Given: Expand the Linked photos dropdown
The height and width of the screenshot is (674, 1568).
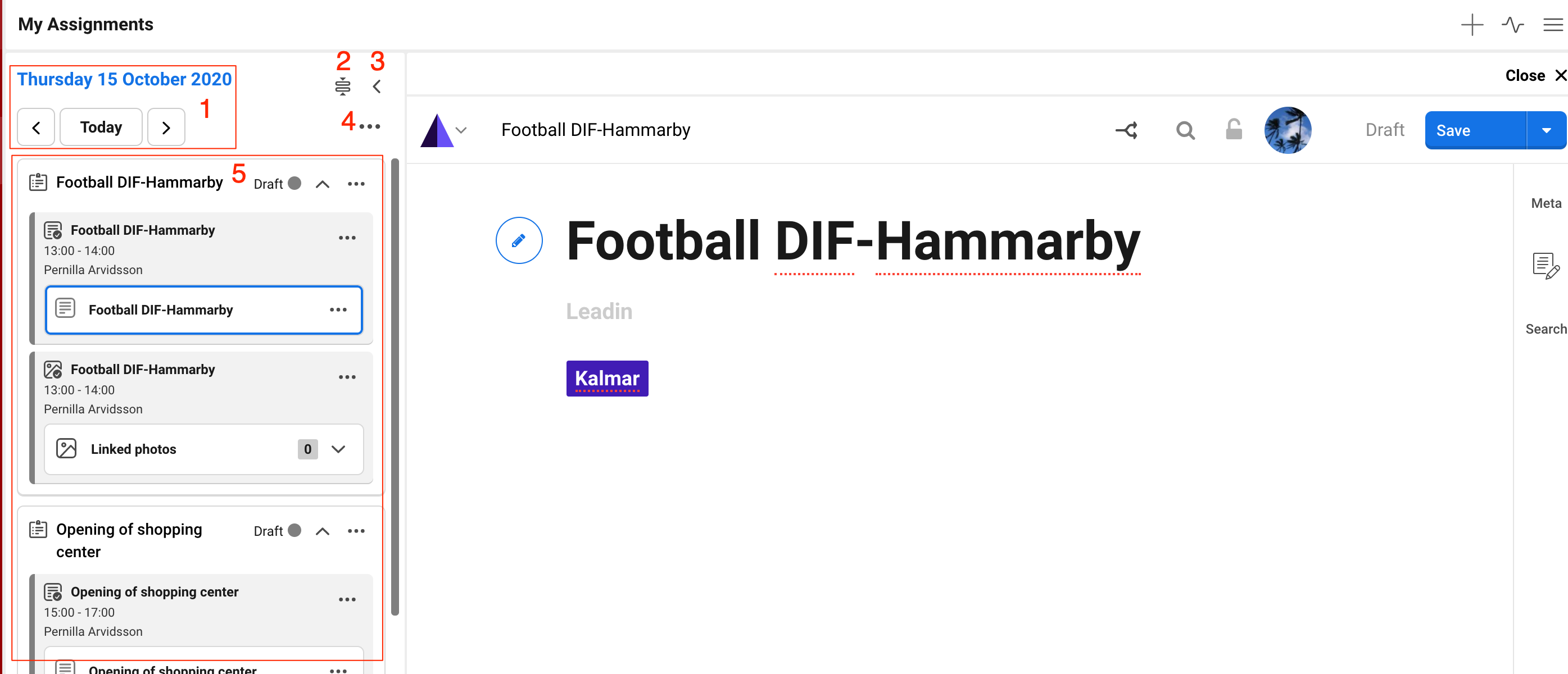Looking at the screenshot, I should point(338,449).
